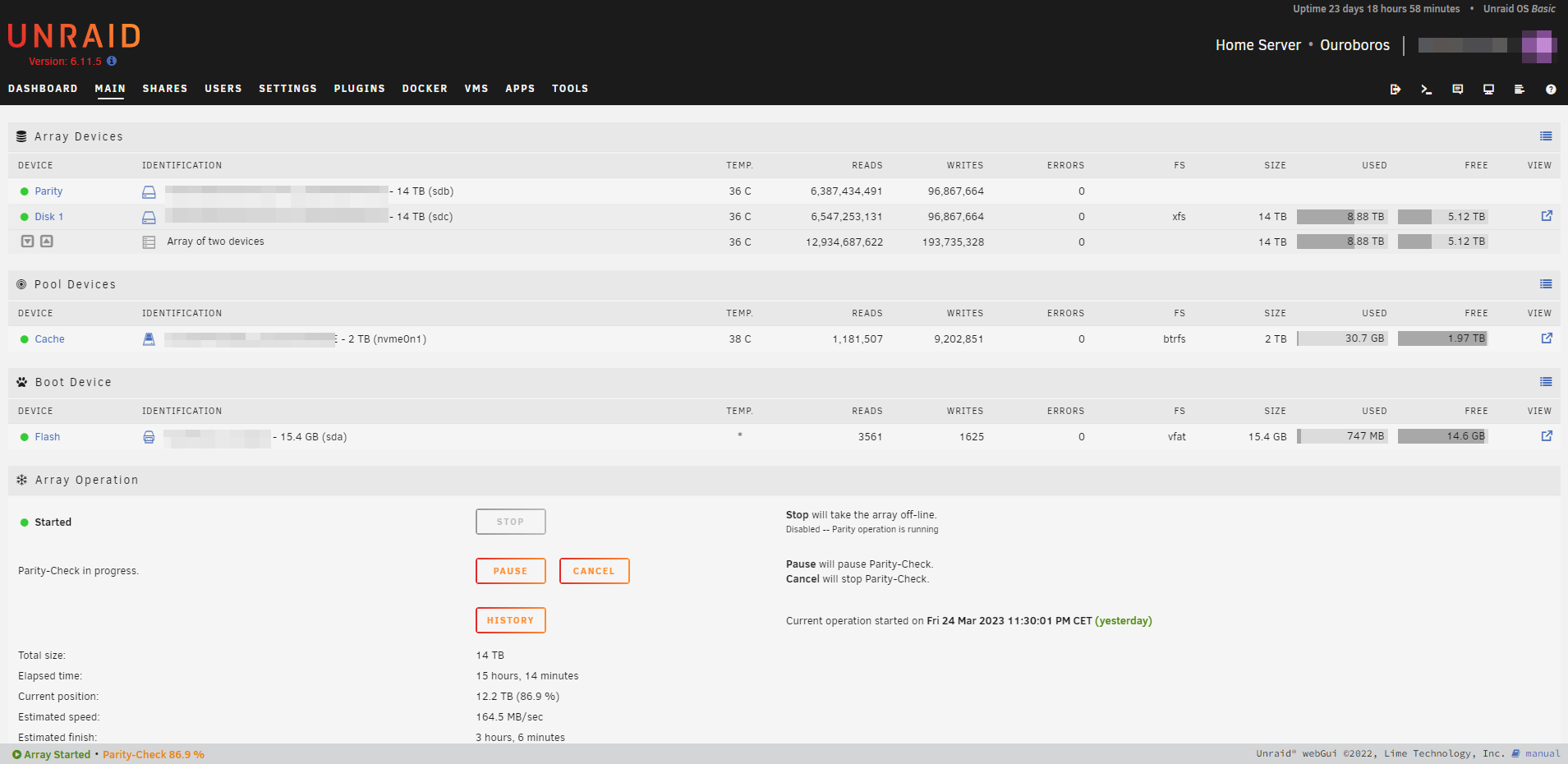
Task: Switch to the Plugins tab
Action: [x=360, y=89]
